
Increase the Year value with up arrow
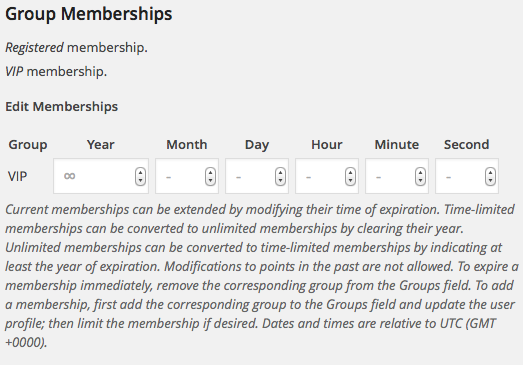[140, 172]
